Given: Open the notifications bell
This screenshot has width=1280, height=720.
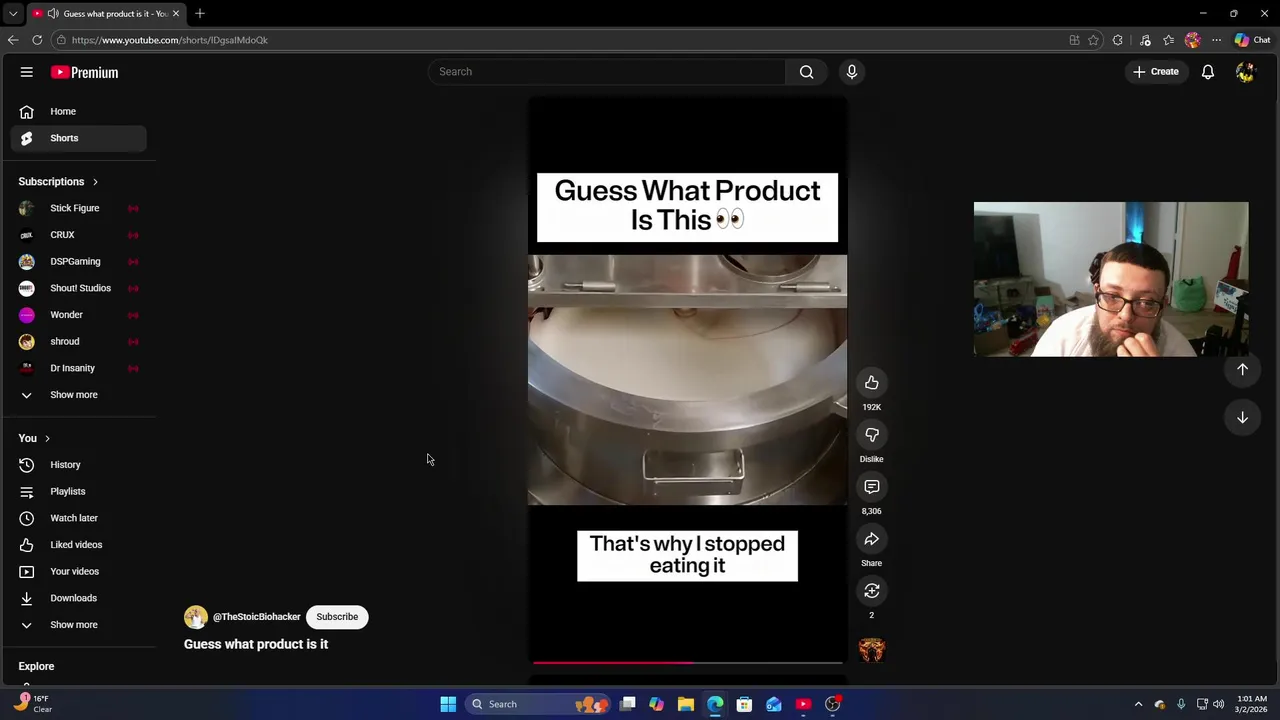Looking at the screenshot, I should 1208,72.
